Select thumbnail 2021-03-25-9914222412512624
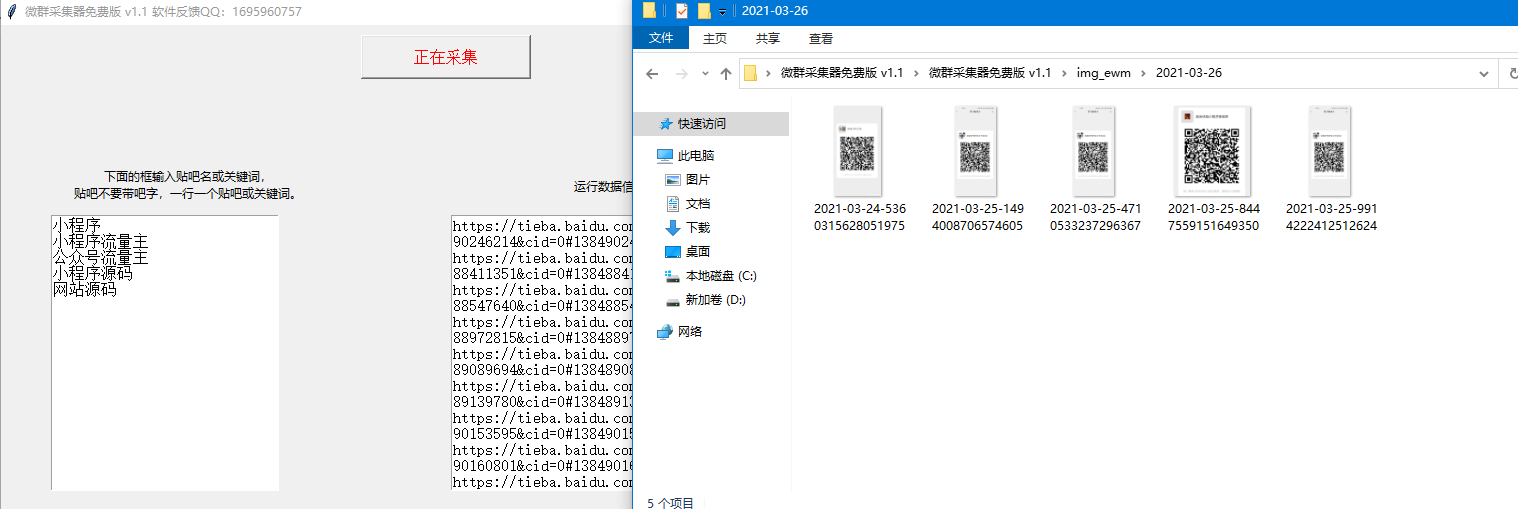1518x509 pixels. [1331, 151]
